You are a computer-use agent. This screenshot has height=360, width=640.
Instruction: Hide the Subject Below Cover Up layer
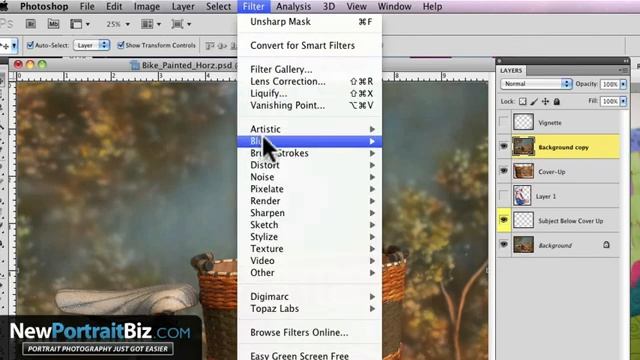(504, 220)
